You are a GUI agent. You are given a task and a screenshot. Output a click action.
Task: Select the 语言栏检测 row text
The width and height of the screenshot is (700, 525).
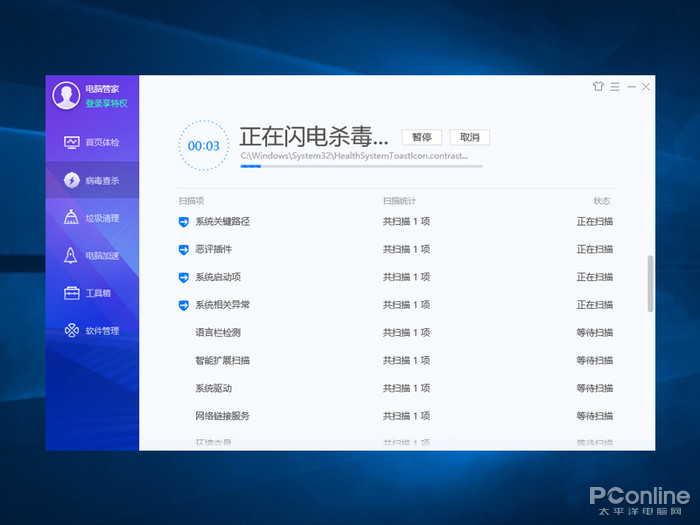click(x=218, y=333)
